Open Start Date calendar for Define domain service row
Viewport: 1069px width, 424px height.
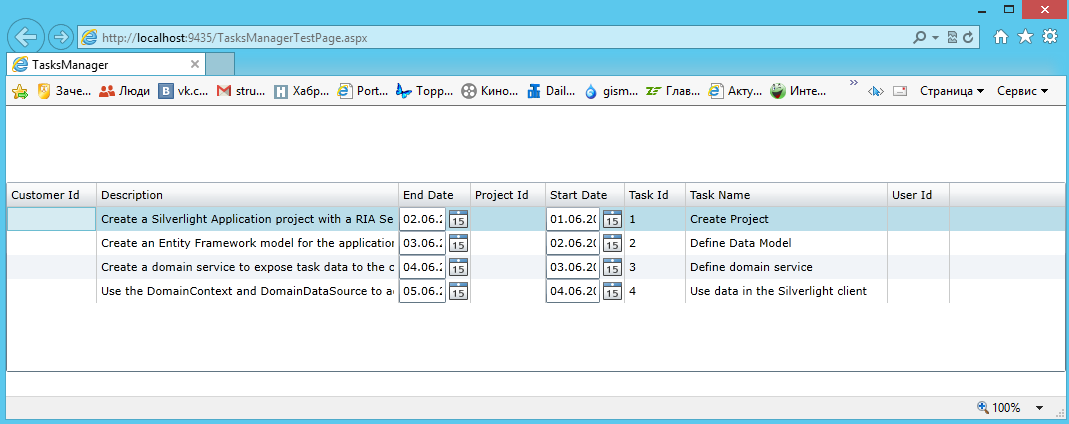point(612,267)
